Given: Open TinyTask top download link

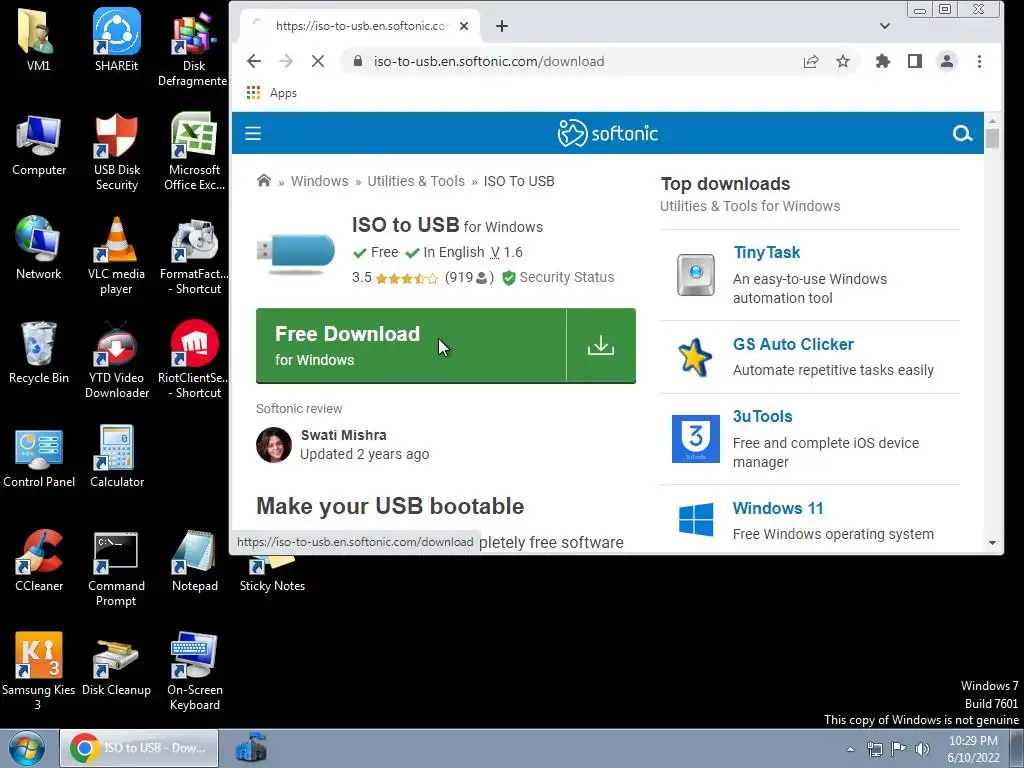Looking at the screenshot, I should tap(767, 252).
